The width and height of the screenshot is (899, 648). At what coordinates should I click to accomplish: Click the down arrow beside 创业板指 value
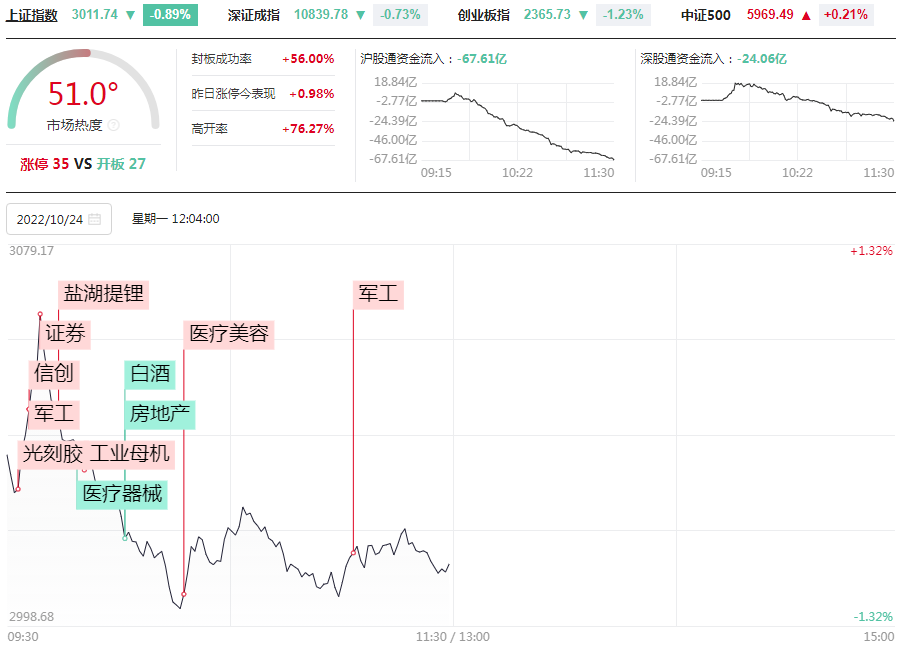tap(583, 15)
